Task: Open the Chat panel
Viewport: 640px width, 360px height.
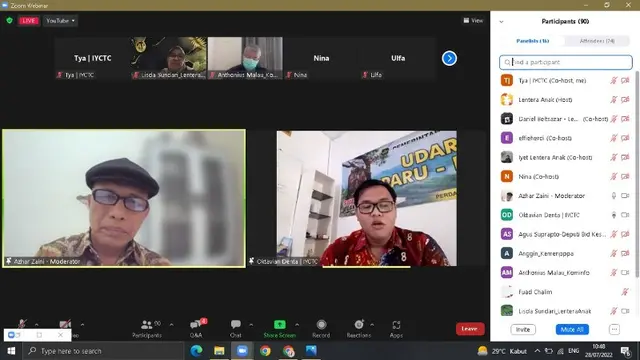Action: pos(236,329)
